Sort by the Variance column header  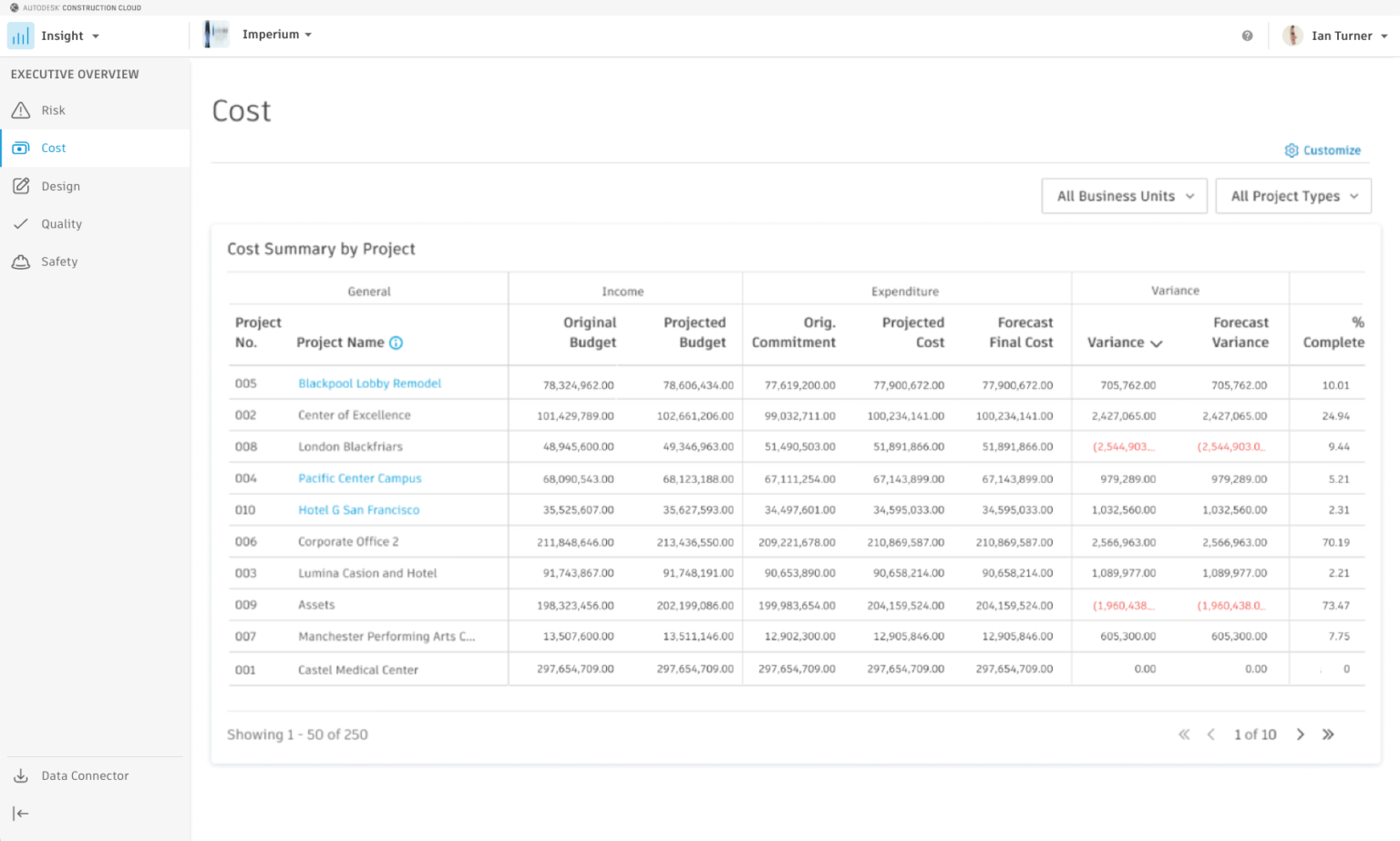tap(1125, 343)
